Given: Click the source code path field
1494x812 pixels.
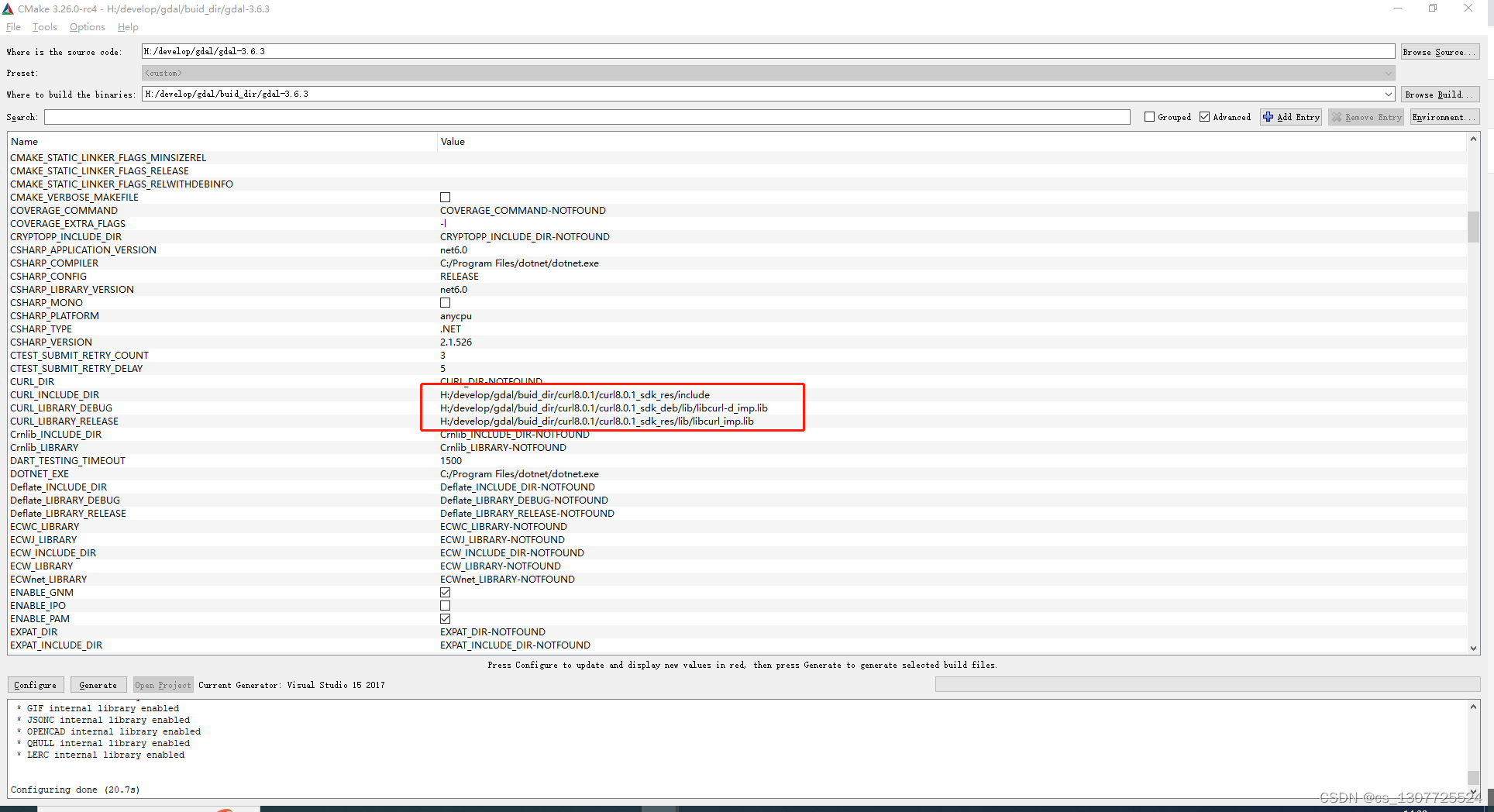Looking at the screenshot, I should pos(768,51).
